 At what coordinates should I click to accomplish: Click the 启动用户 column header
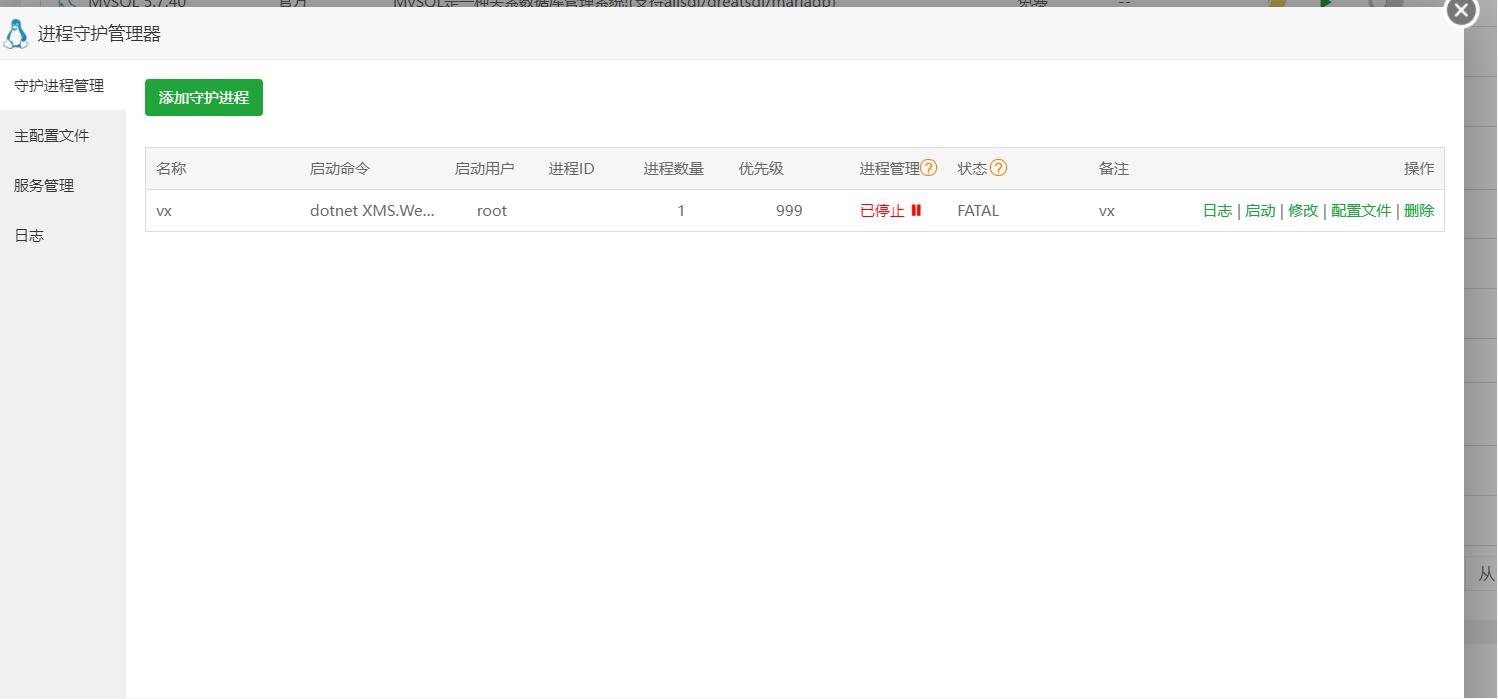point(485,168)
